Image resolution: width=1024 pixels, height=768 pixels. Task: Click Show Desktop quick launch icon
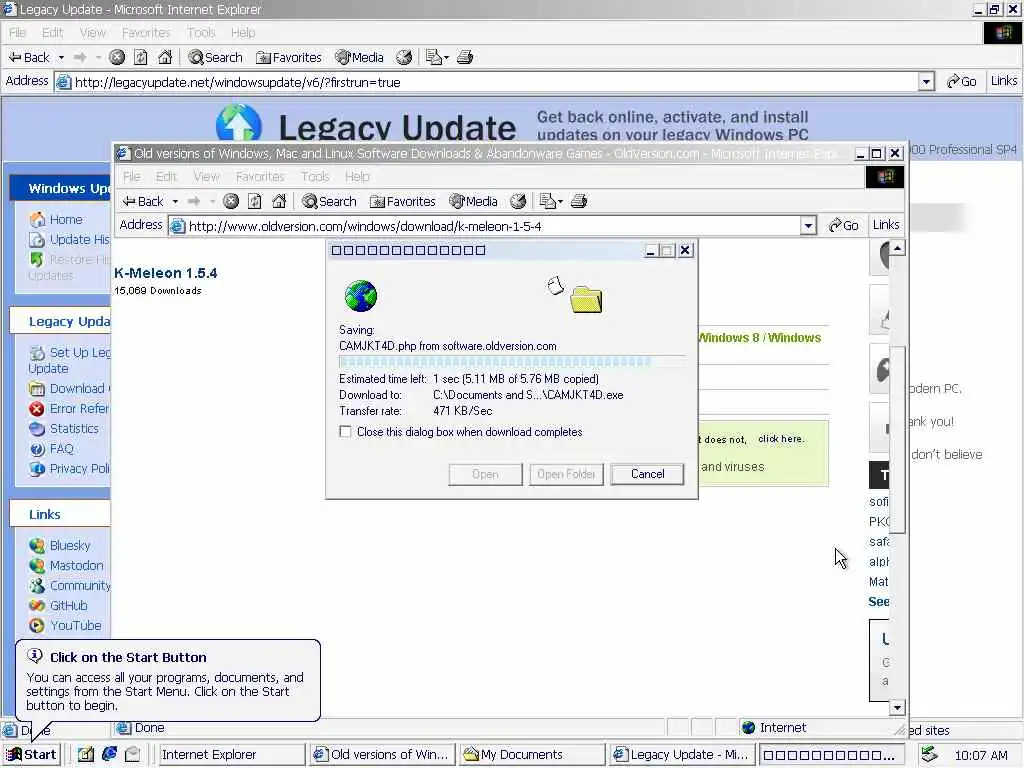(86, 754)
